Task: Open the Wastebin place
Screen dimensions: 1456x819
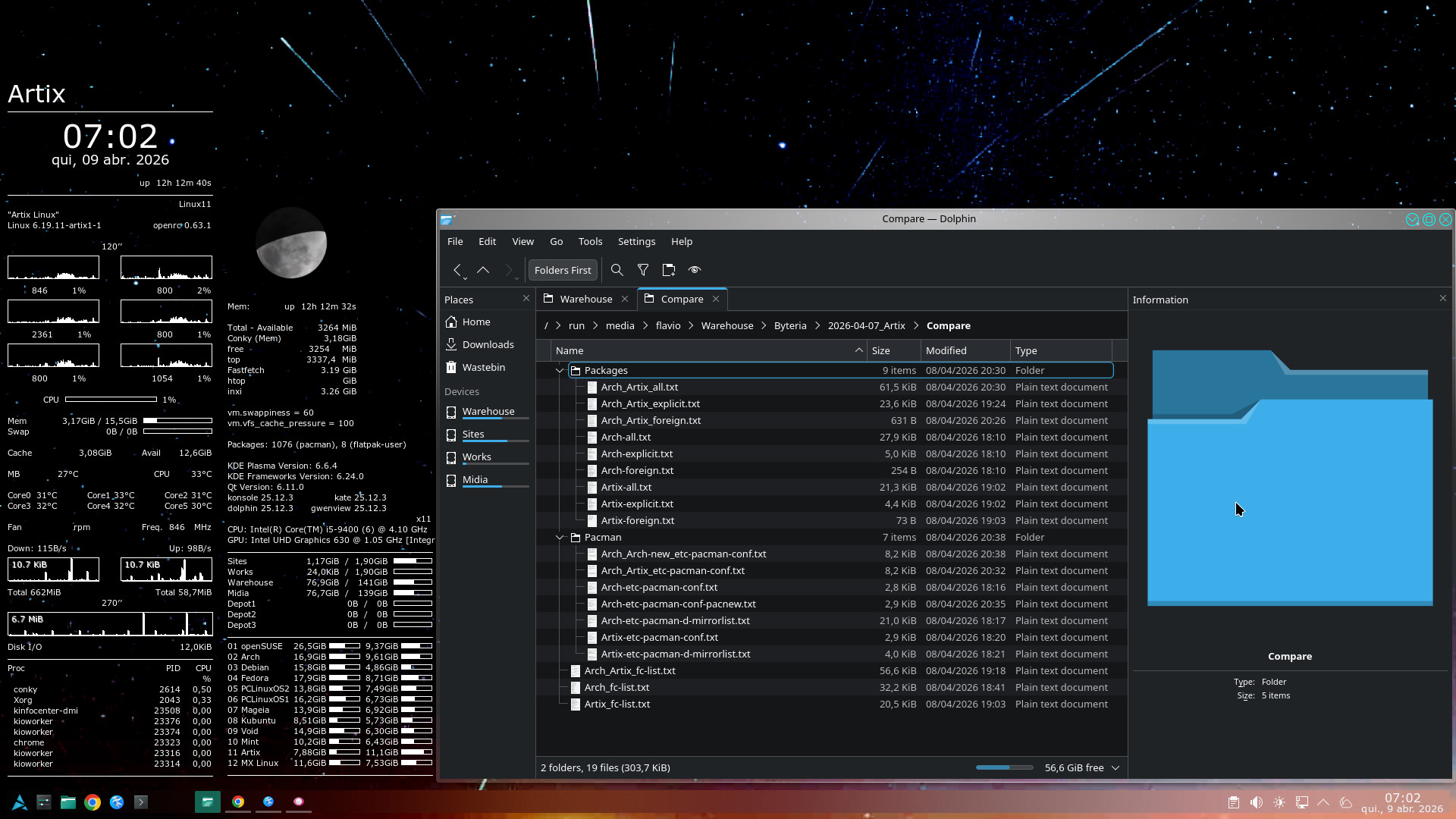Action: pos(483,367)
